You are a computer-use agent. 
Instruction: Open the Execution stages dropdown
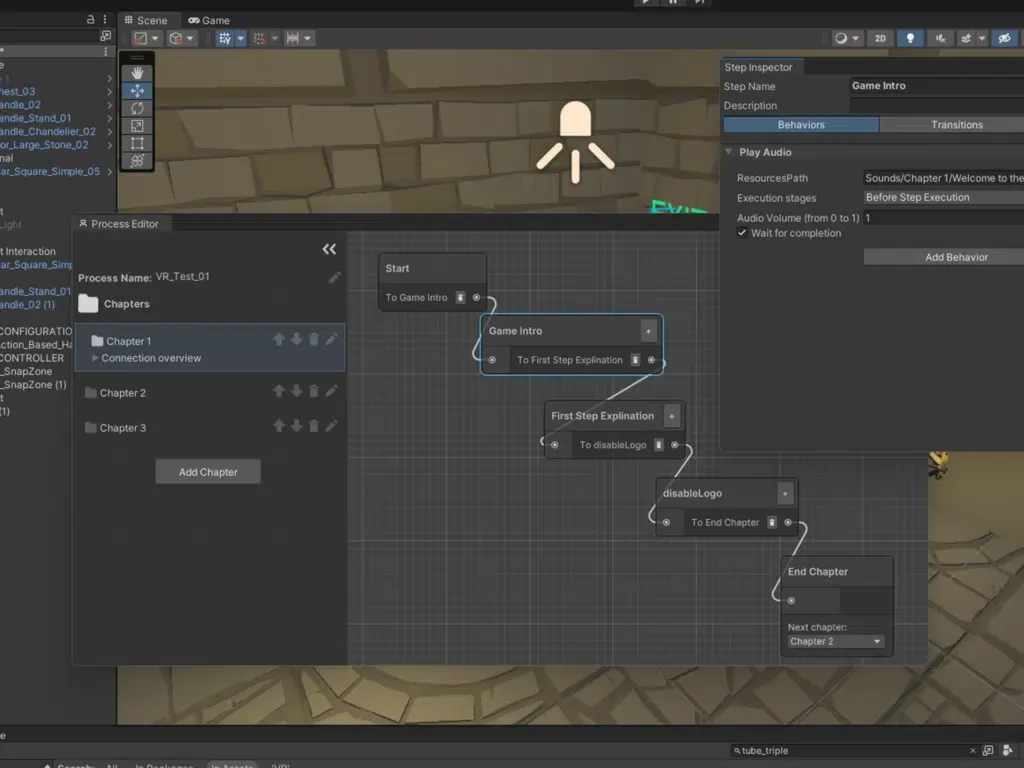pyautogui.click(x=942, y=198)
